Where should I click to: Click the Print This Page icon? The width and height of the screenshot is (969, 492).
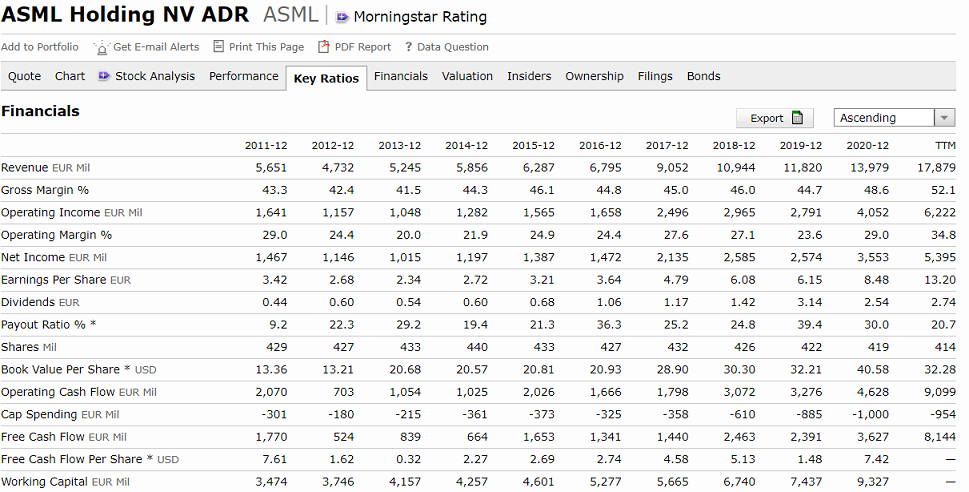click(x=220, y=47)
